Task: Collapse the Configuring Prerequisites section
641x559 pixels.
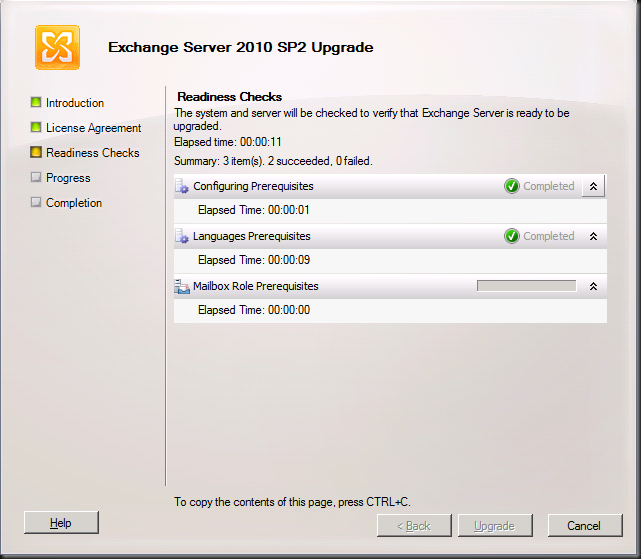Action: (593, 186)
